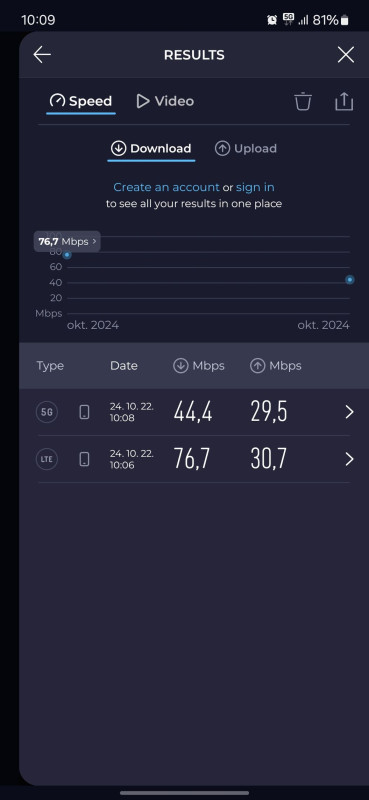Expand the 76,7 Mbps tooltip chevron
Screen dimensions: 369x800
[94, 241]
